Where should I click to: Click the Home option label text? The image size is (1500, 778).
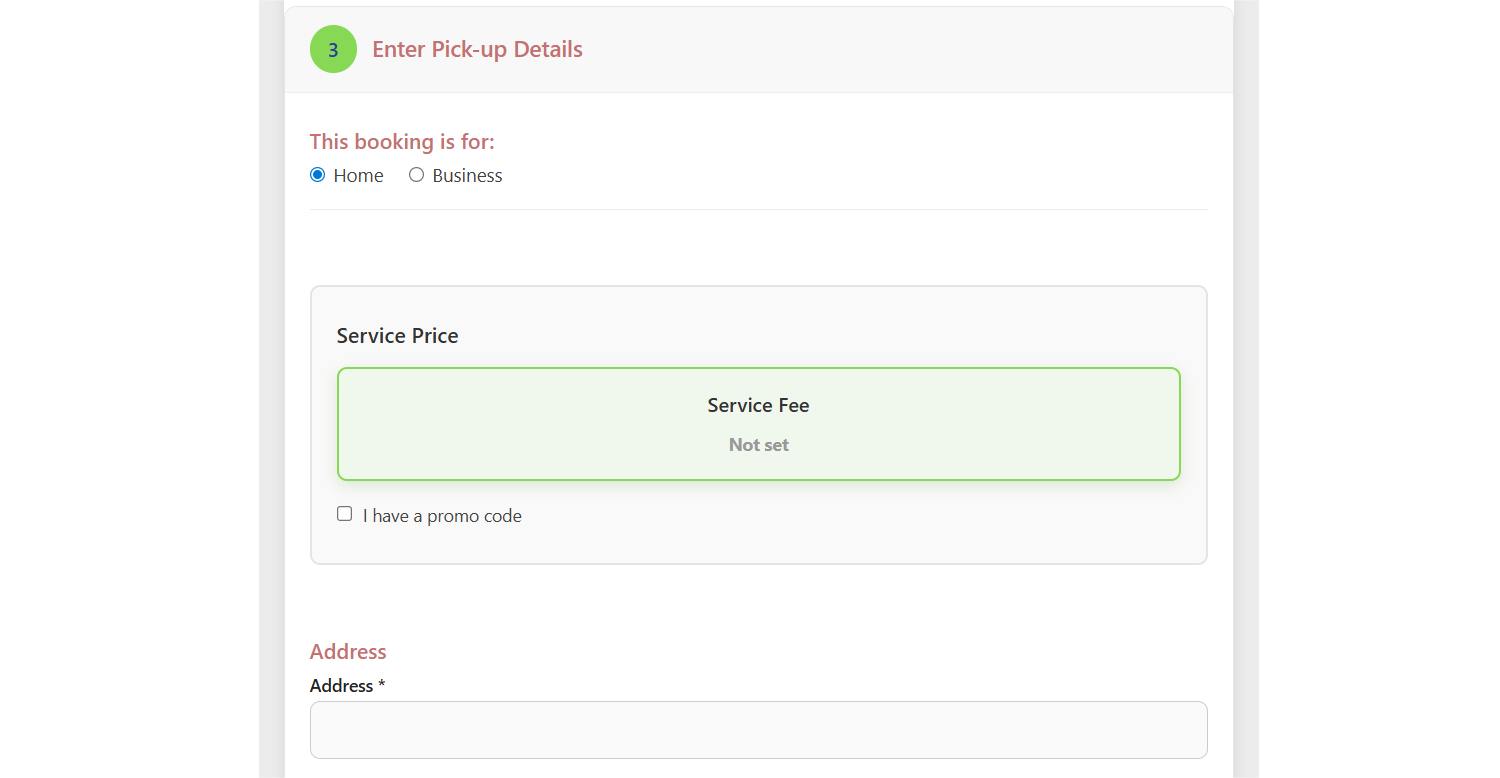(358, 176)
